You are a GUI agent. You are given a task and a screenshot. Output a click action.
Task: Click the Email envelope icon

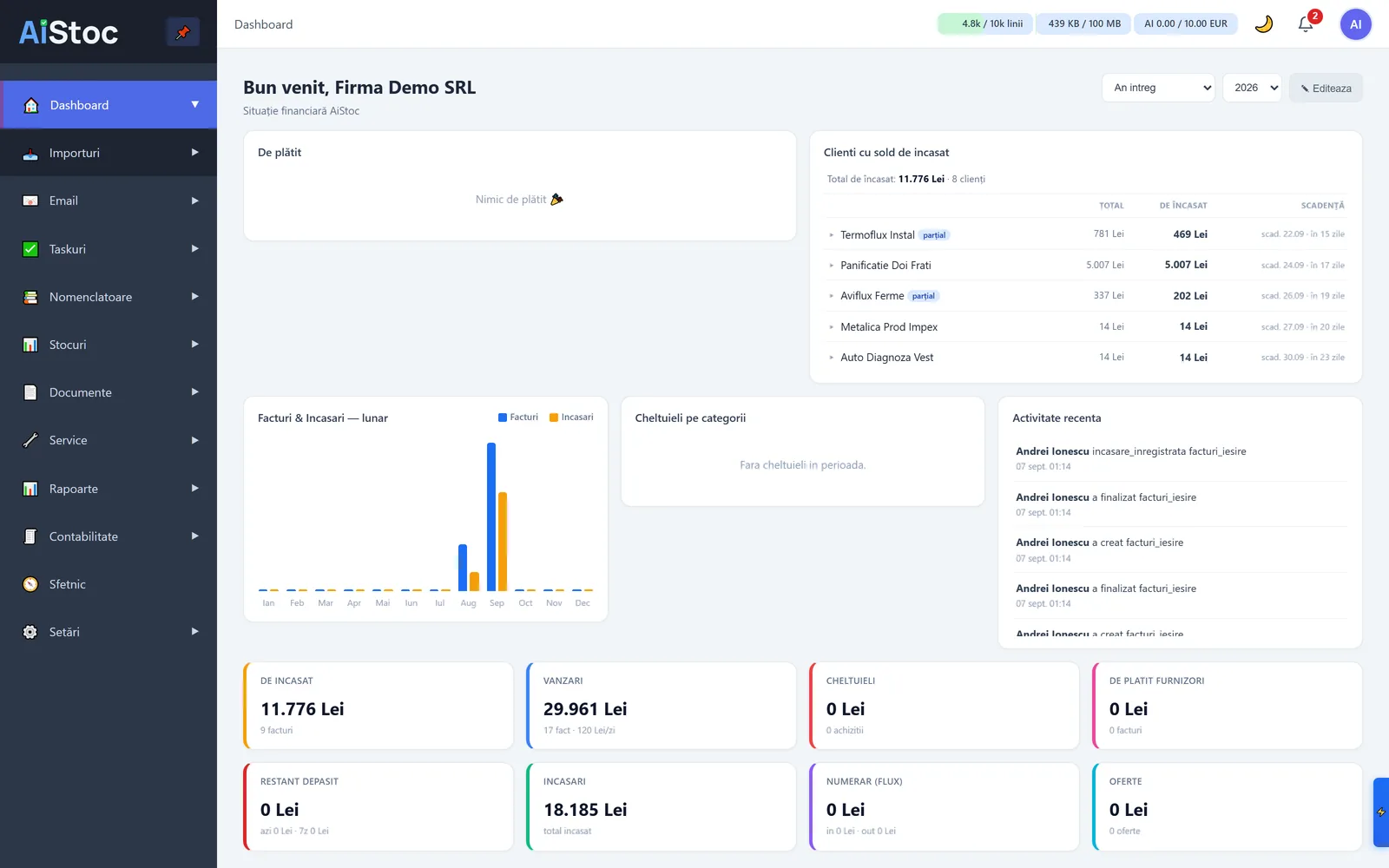pyautogui.click(x=30, y=201)
